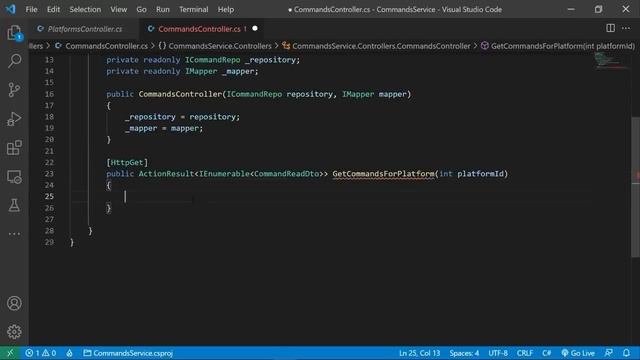The height and width of the screenshot is (360, 640).
Task: Open the Search view
Action: (x=14, y=61)
